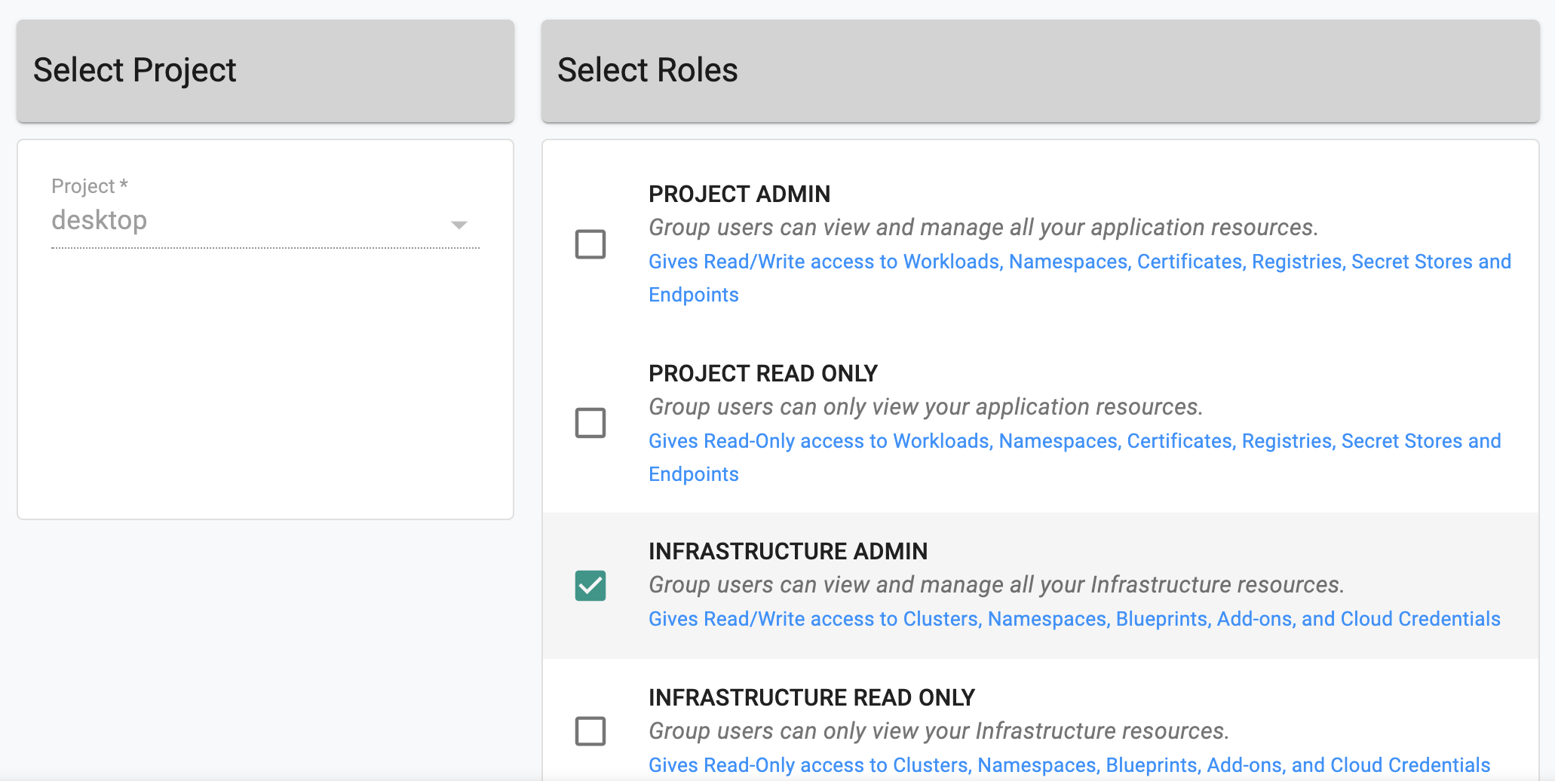Click 'Group users can view and manage all your Infrastructure resources'
Image resolution: width=1555 pixels, height=784 pixels.
pyautogui.click(x=996, y=585)
